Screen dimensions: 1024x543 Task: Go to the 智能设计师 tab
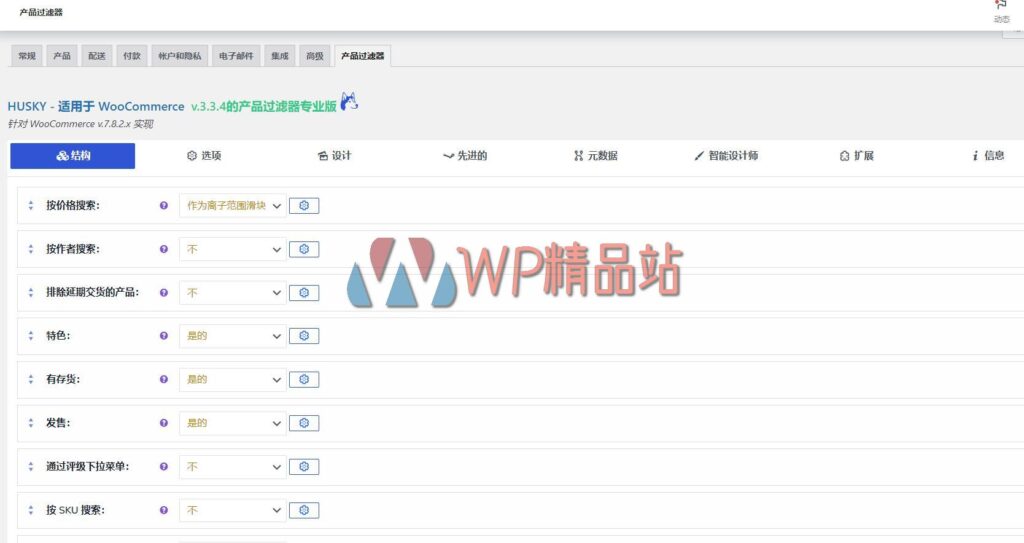pyautogui.click(x=726, y=156)
